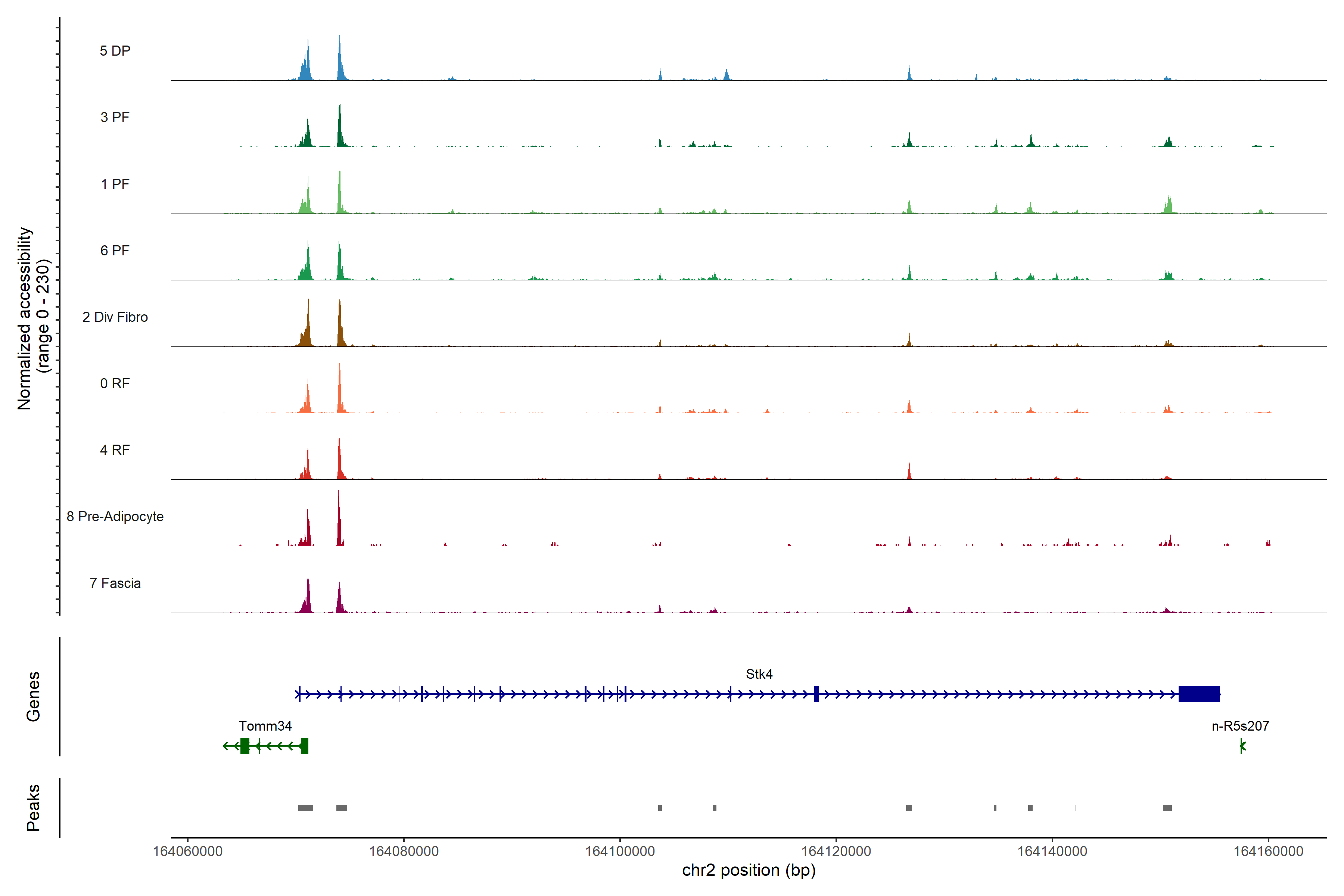1344x896 pixels.
Task: Click the 164100000 axis tick label
Action: (620, 852)
